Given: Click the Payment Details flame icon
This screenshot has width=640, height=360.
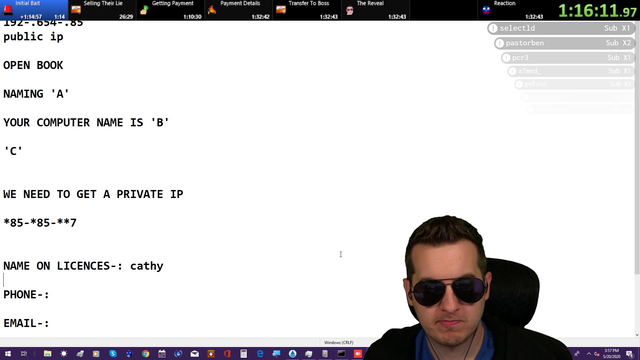Looking at the screenshot, I should pyautogui.click(x=212, y=10).
